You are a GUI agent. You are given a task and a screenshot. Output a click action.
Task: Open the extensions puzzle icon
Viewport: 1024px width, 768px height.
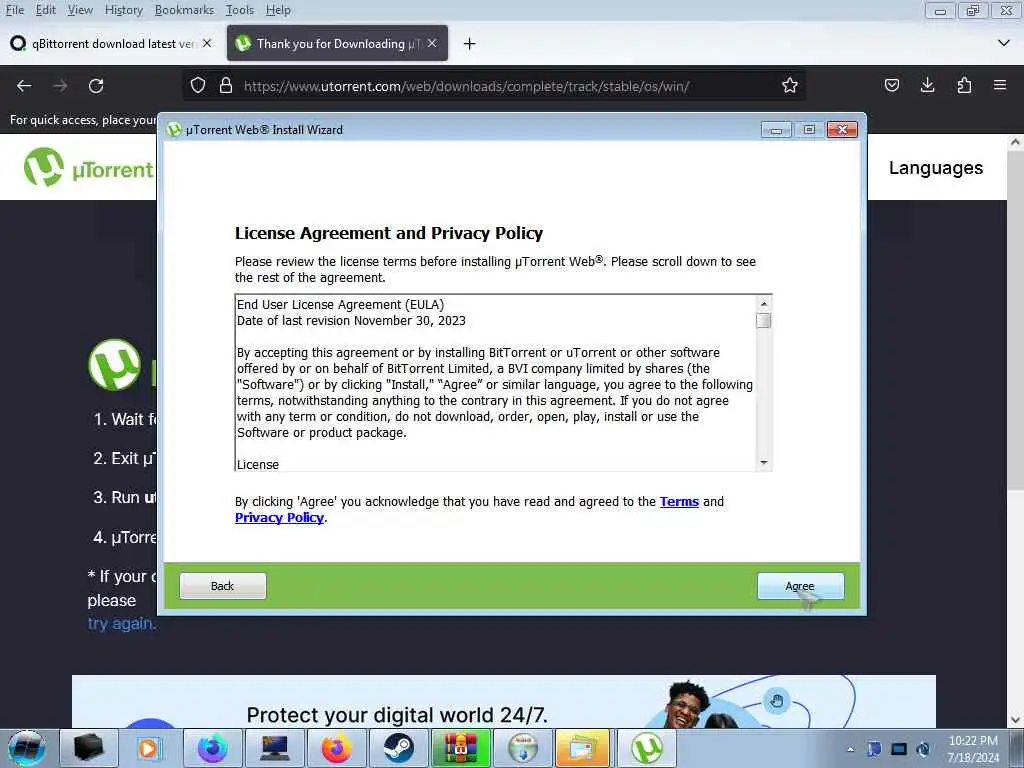tap(964, 86)
